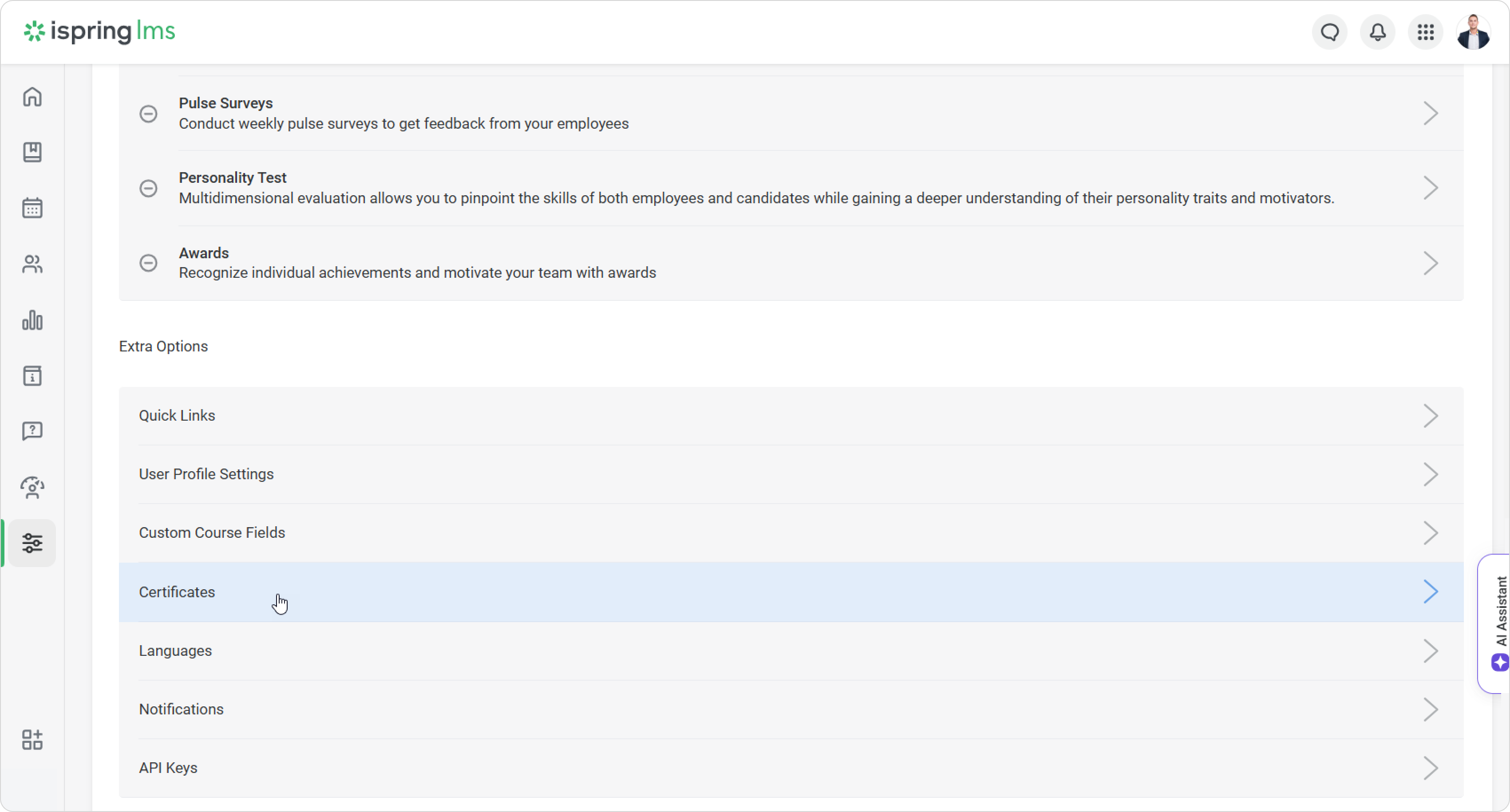Open User Profile Settings
1510x812 pixels.
[206, 474]
